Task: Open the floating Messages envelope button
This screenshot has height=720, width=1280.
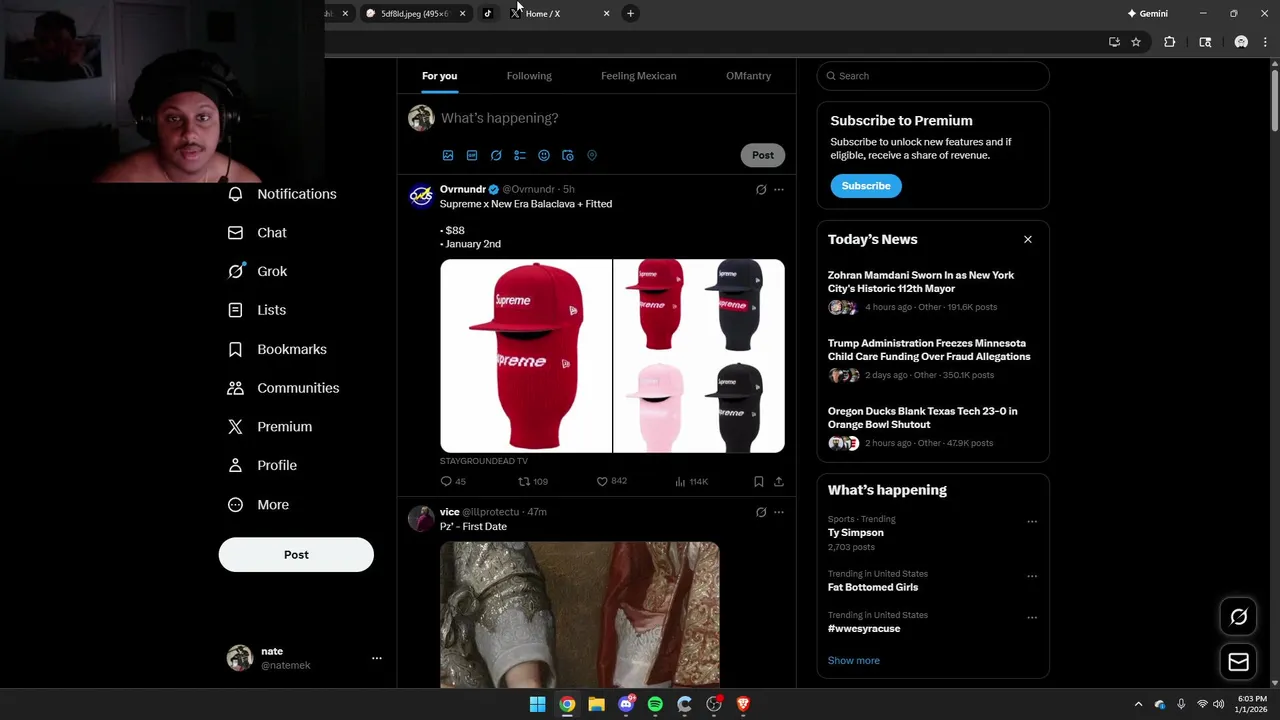Action: (1238, 662)
